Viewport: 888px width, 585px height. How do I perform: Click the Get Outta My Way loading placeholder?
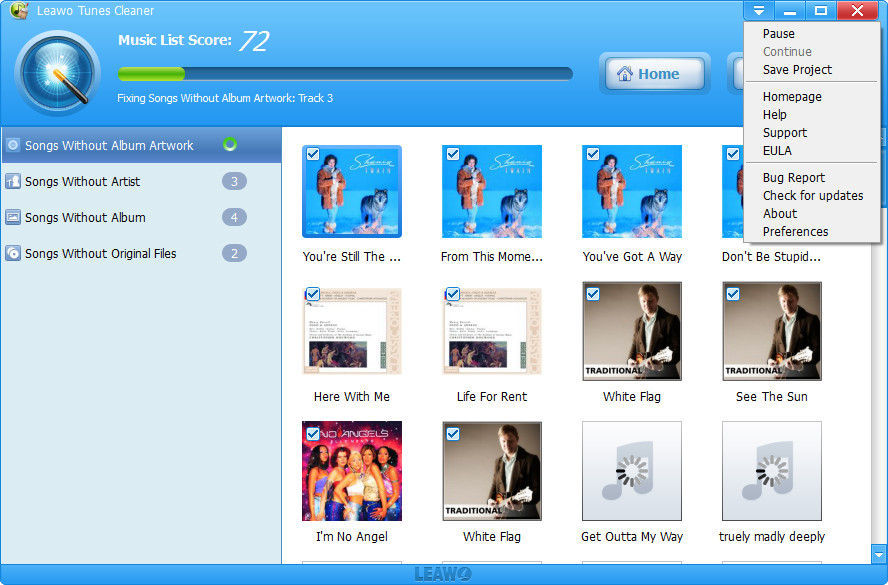(x=631, y=471)
